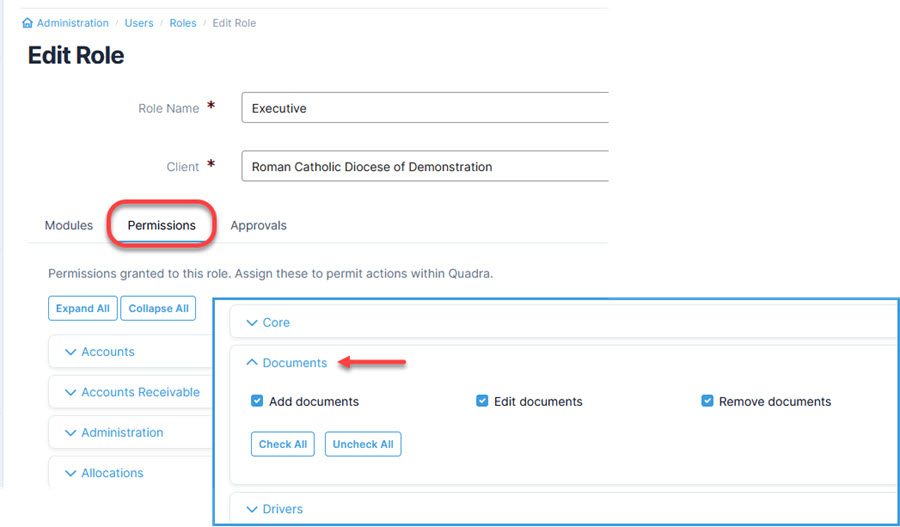Viewport: 900px width, 527px height.
Task: Select the Permissions tab
Action: [161, 225]
